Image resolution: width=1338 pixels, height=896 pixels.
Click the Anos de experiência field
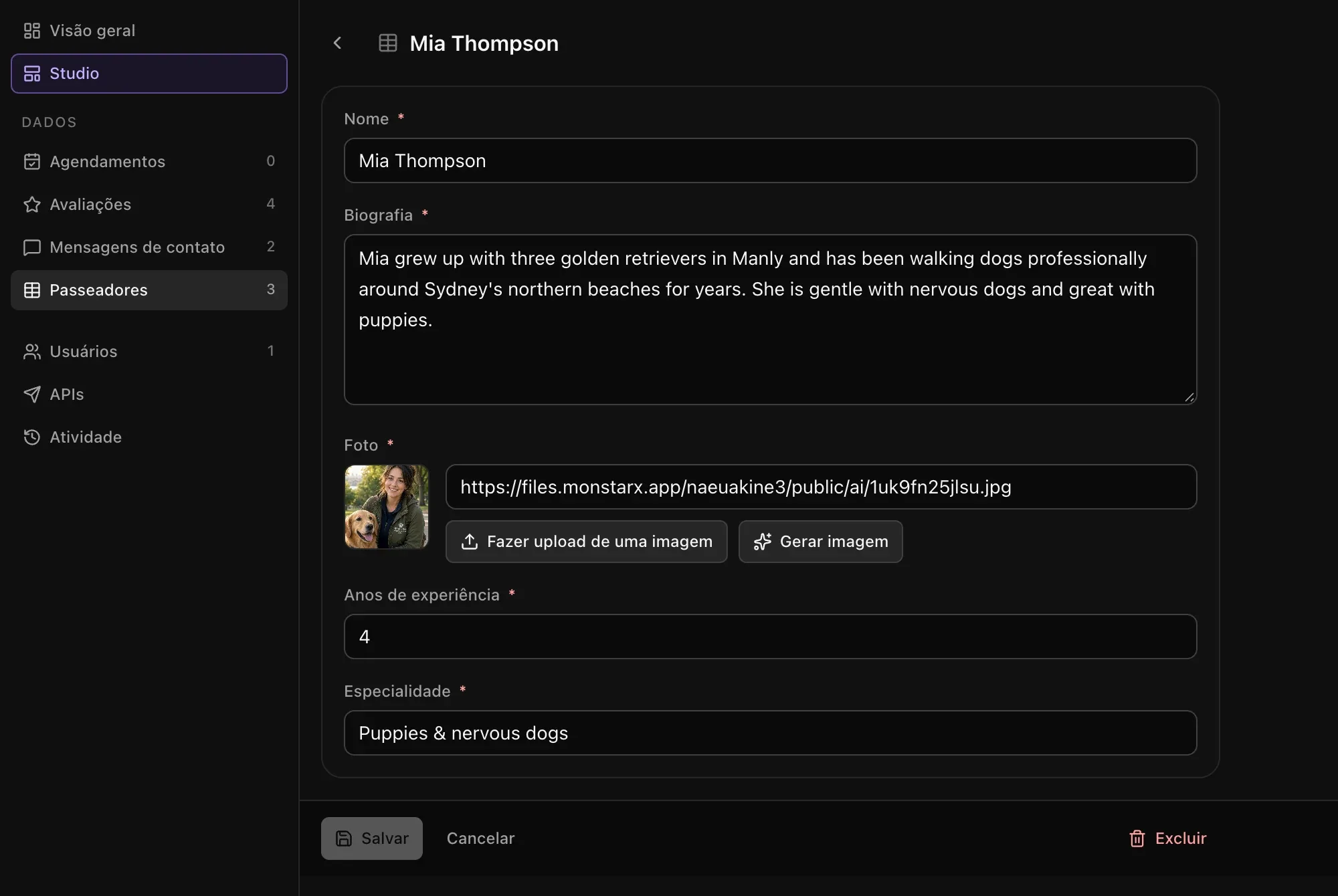771,637
